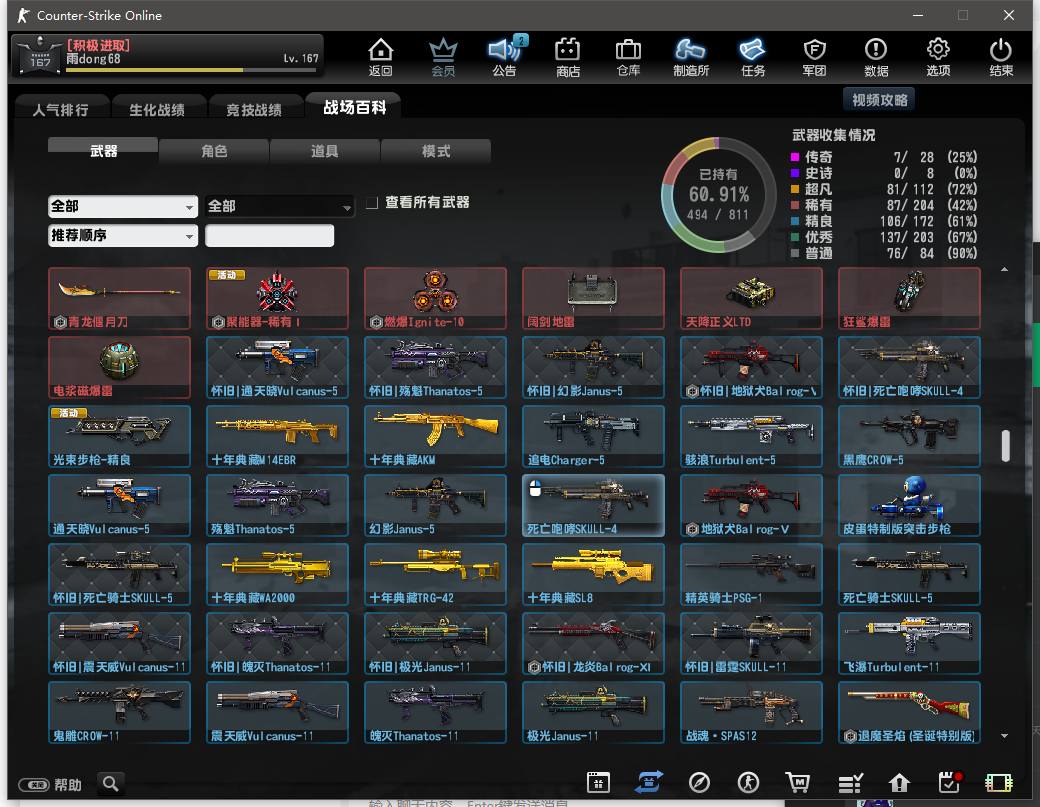Click the 视频攻略 button
This screenshot has height=807, width=1040.
click(x=879, y=100)
